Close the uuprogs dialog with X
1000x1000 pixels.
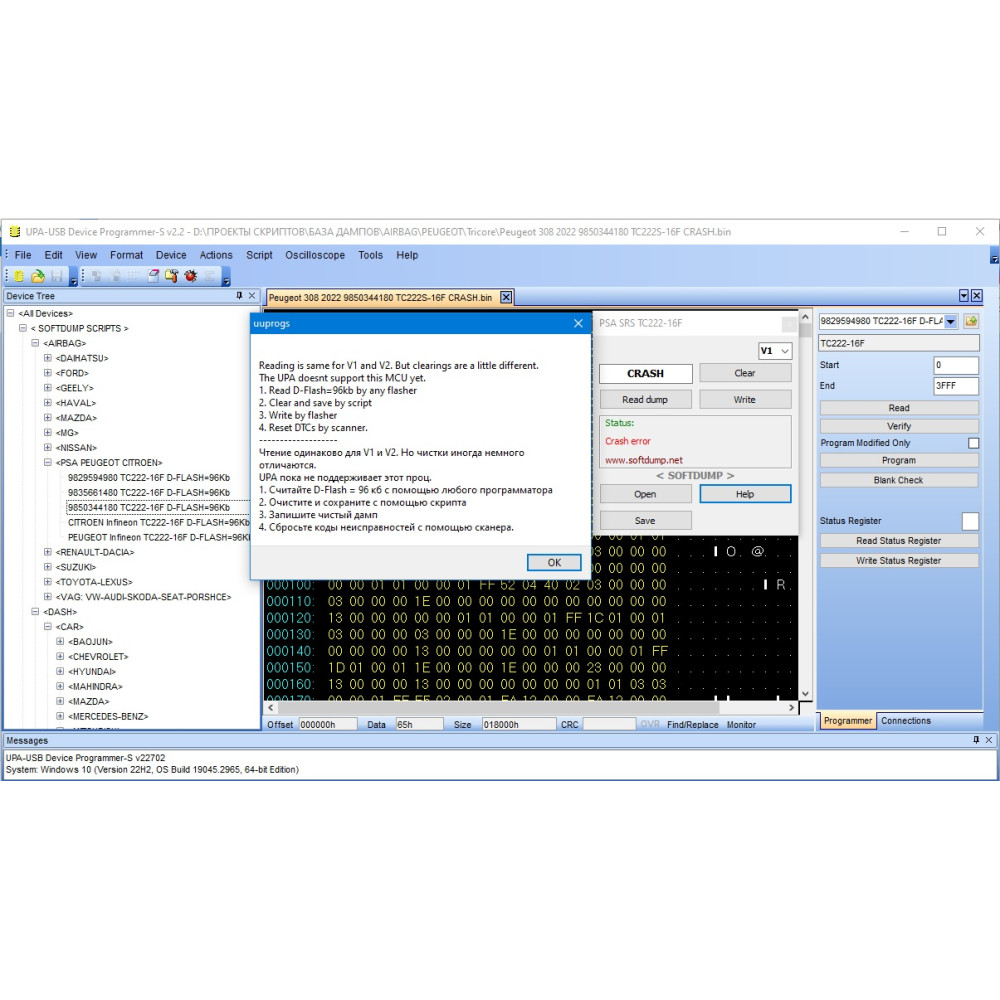(x=578, y=323)
